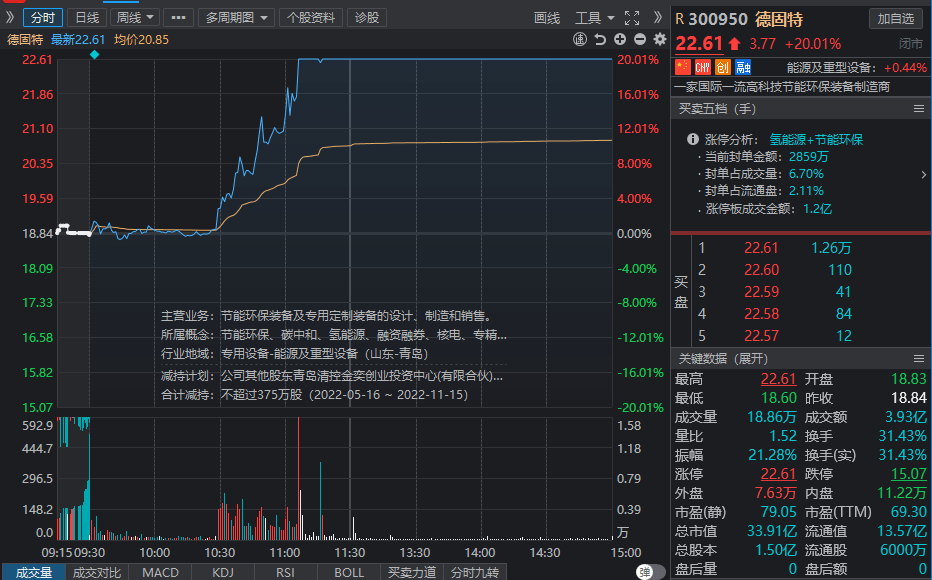This screenshot has height=580, width=932.
Task: Select the 买卖力道 indicator tab
Action: (412, 572)
